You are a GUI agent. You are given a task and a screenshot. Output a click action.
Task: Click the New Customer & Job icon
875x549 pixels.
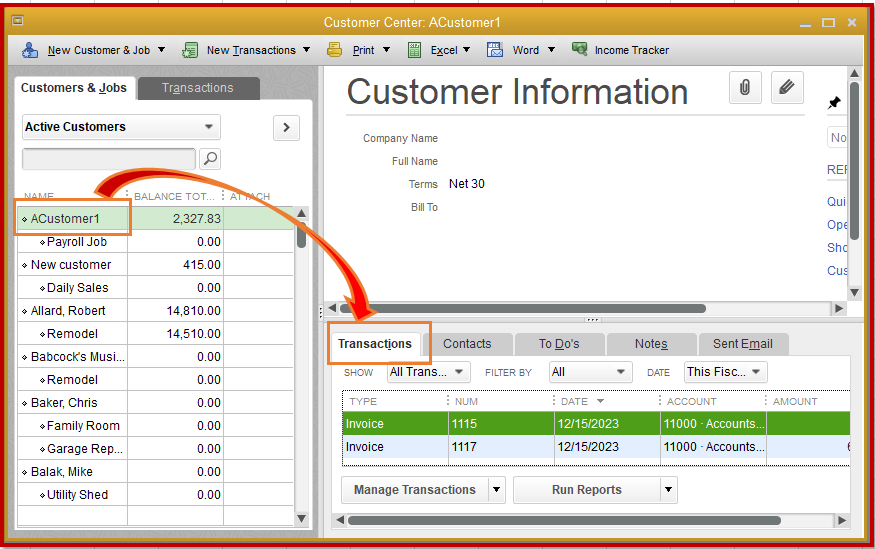pos(30,50)
